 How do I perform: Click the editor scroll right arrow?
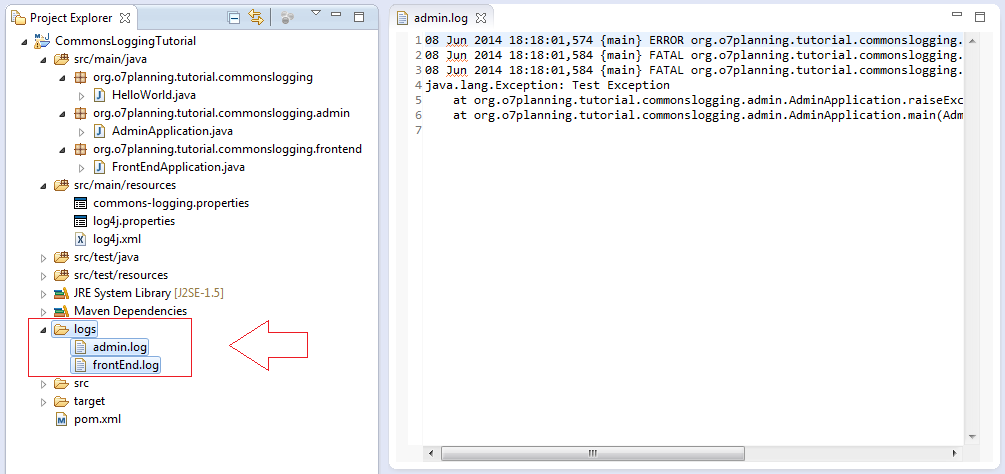(x=954, y=454)
